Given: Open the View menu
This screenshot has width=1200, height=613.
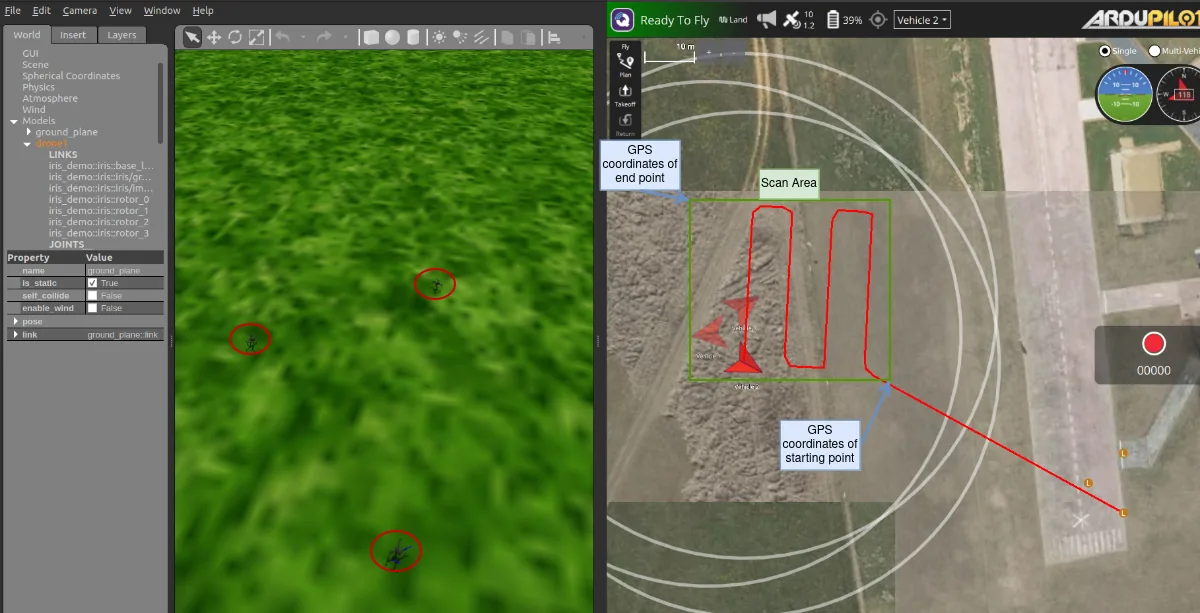Looking at the screenshot, I should 120,10.
